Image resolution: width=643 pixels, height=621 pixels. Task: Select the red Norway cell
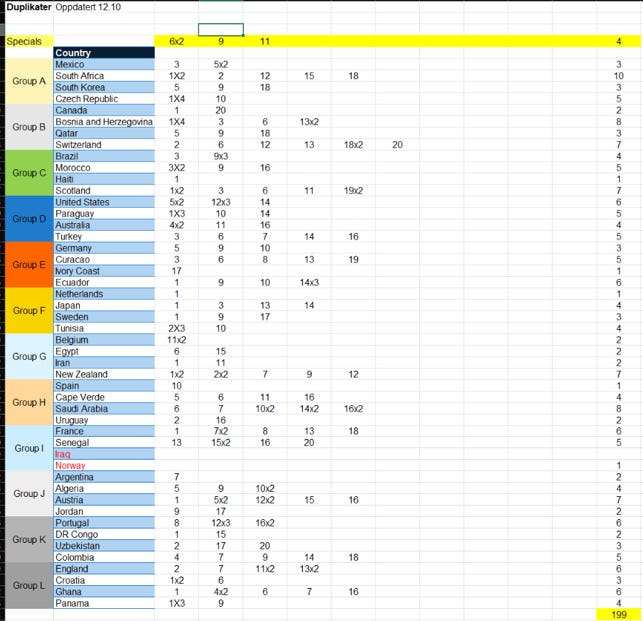(x=104, y=466)
